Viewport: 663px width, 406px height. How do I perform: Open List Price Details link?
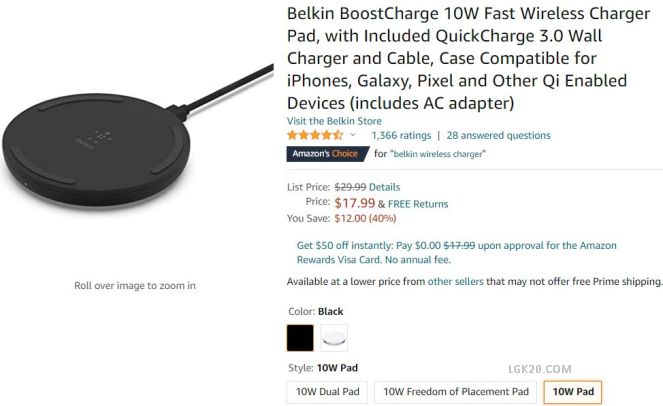click(384, 187)
